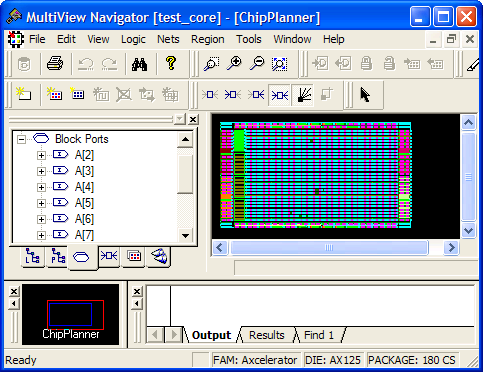
Task: Click the chip layout scroll-left arrow
Action: click(x=220, y=247)
